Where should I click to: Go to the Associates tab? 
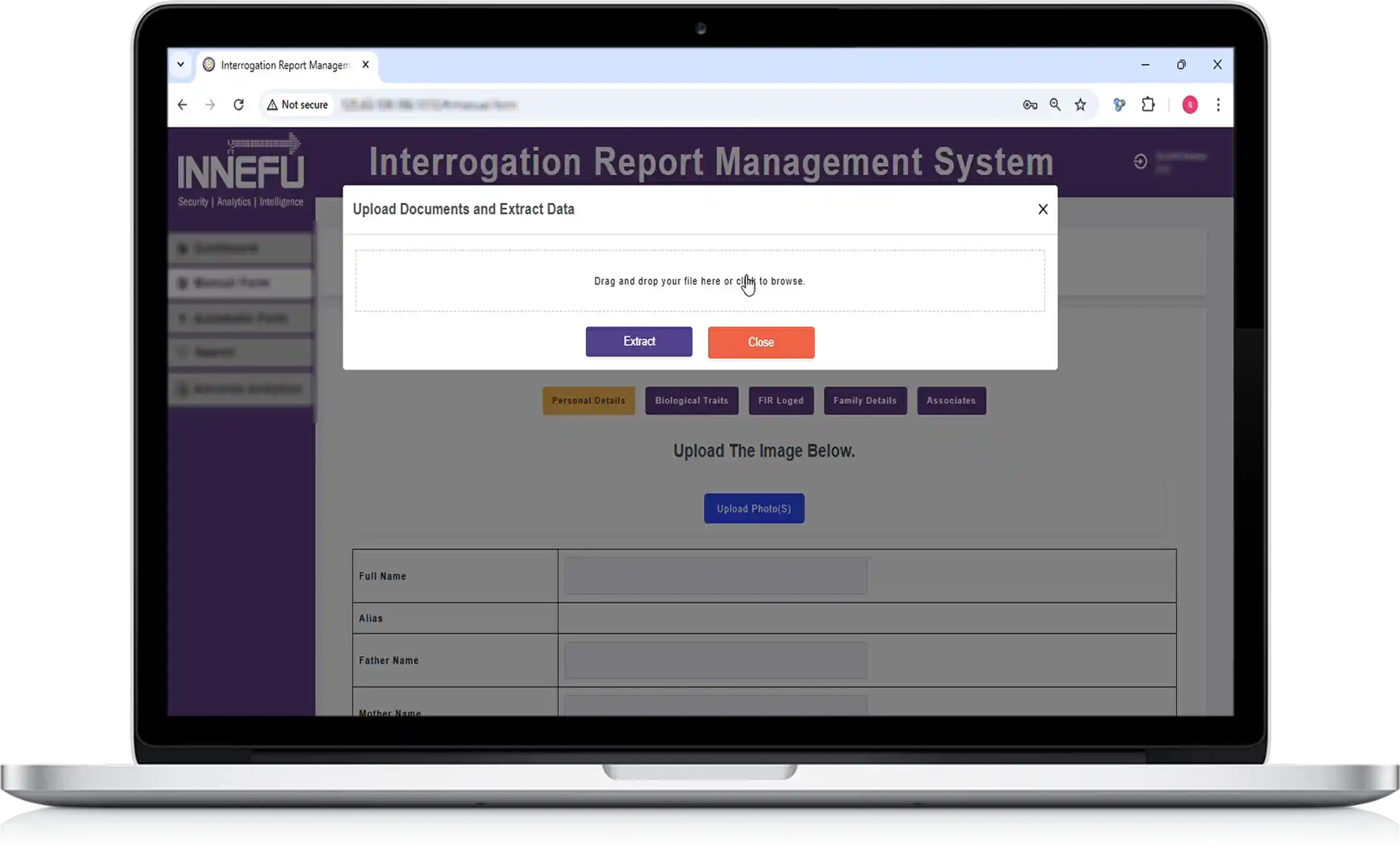click(951, 401)
